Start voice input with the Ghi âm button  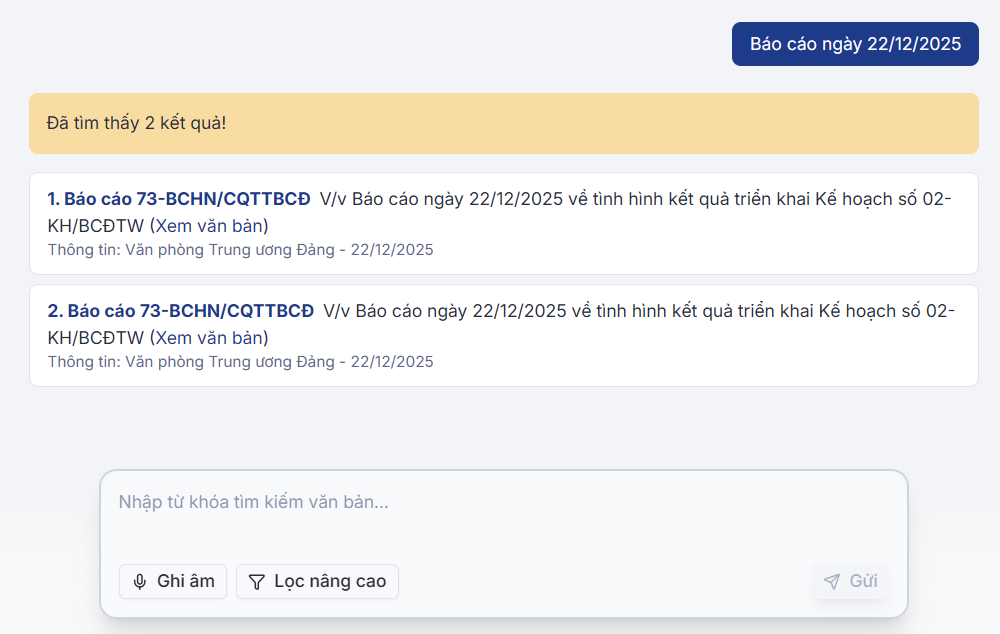pos(172,581)
